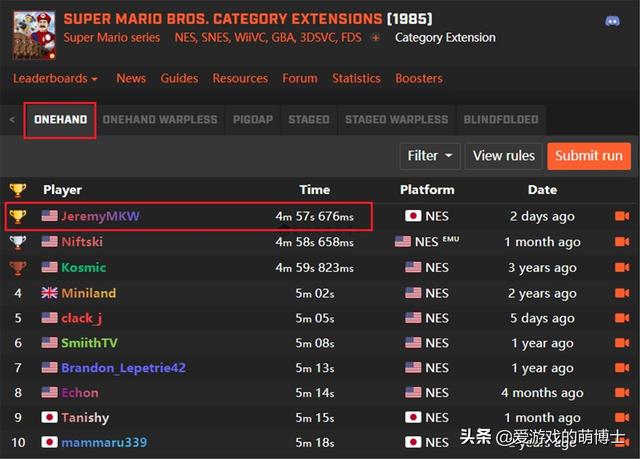Click time 4m 57s 676ms
The height and width of the screenshot is (459, 640).
click(x=314, y=216)
